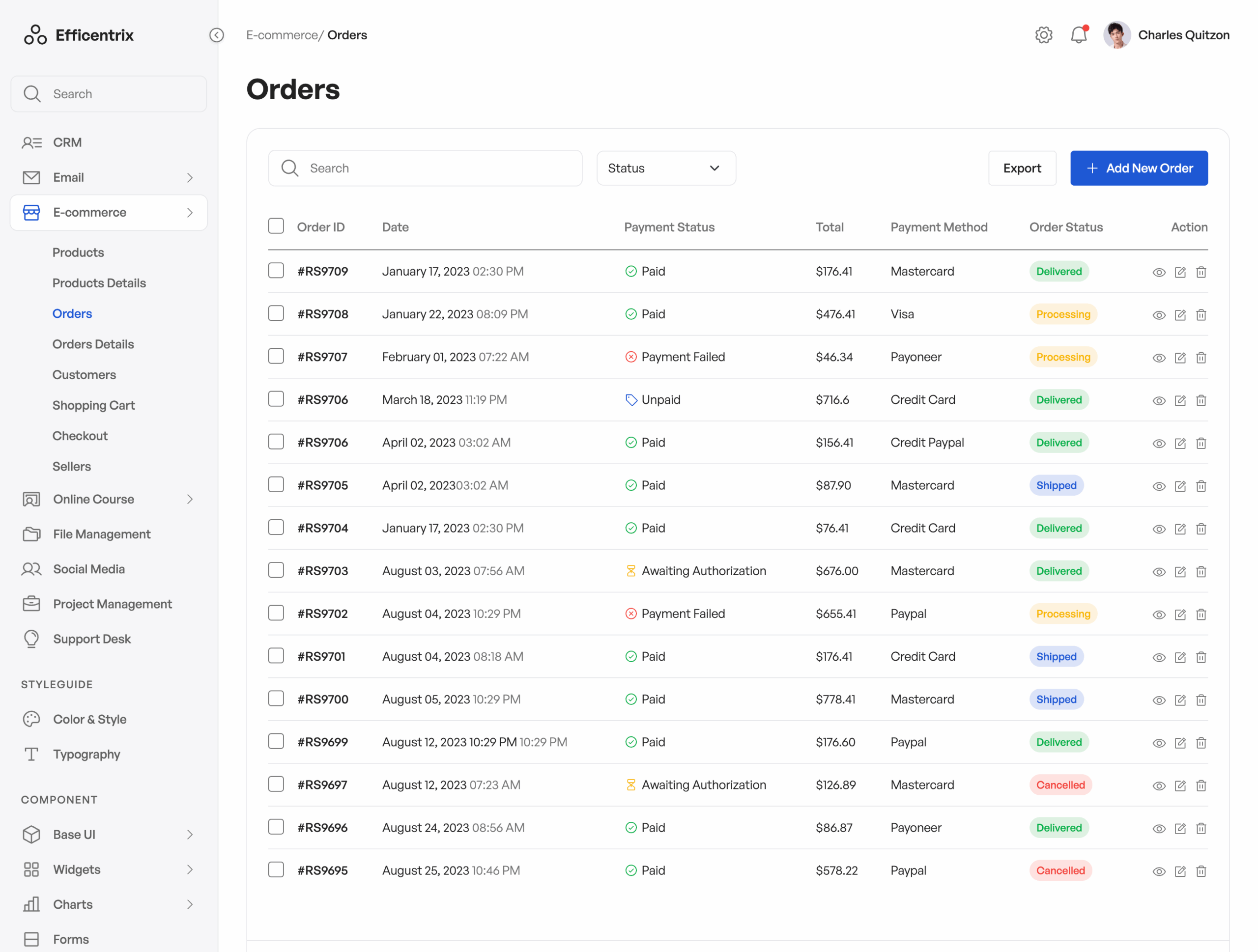Open the Orders Details menu item
The image size is (1258, 952).
(93, 344)
